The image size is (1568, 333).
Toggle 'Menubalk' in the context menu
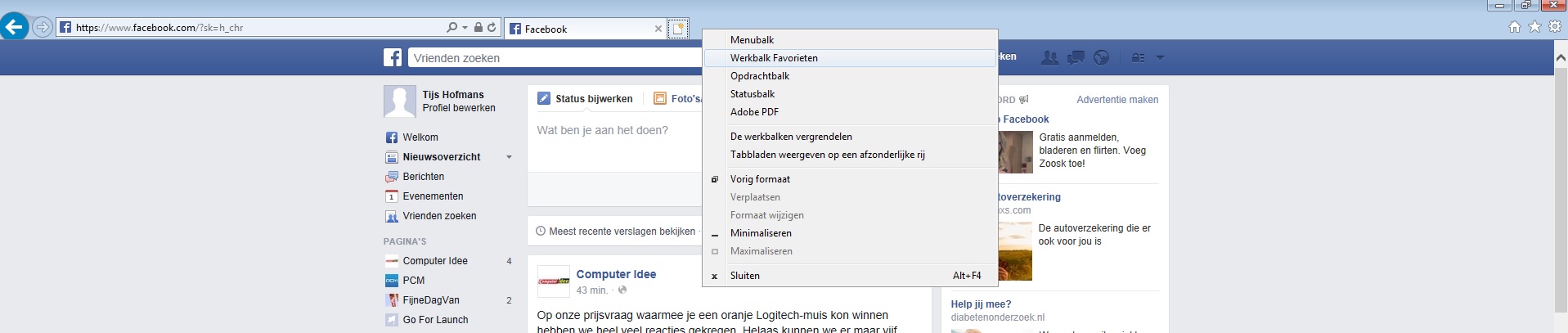pyautogui.click(x=850, y=39)
